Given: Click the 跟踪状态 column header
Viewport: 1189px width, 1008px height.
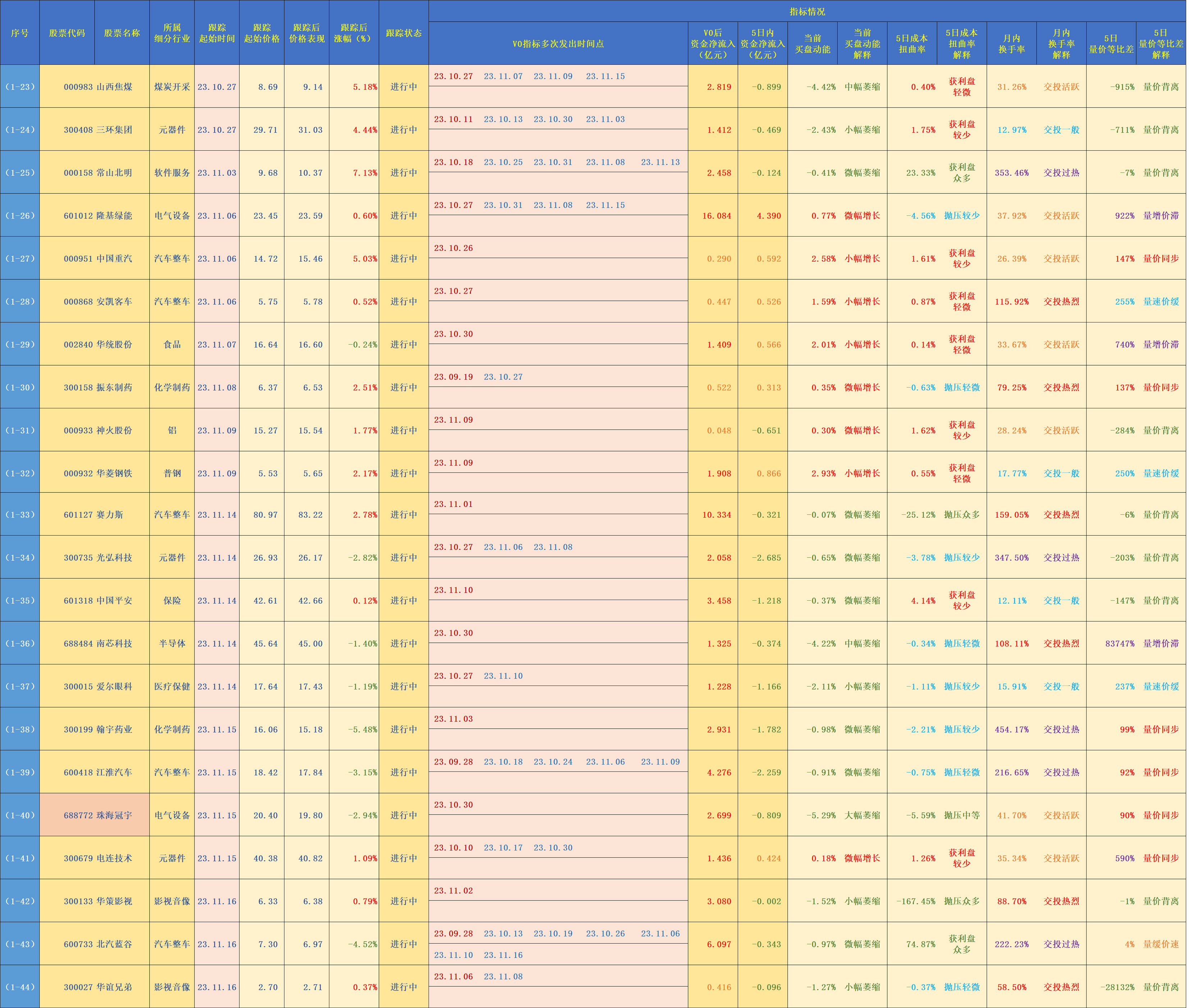Looking at the screenshot, I should pyautogui.click(x=404, y=33).
